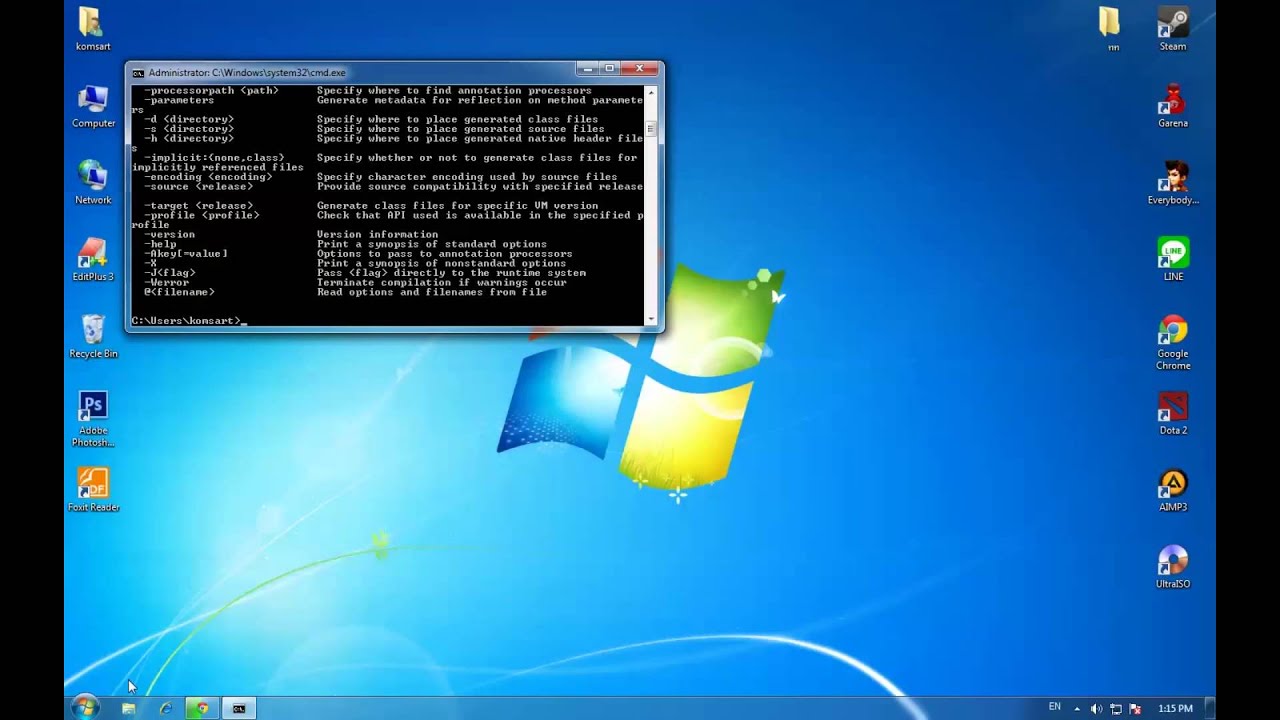Click the 1:15 PM clock

point(1175,708)
